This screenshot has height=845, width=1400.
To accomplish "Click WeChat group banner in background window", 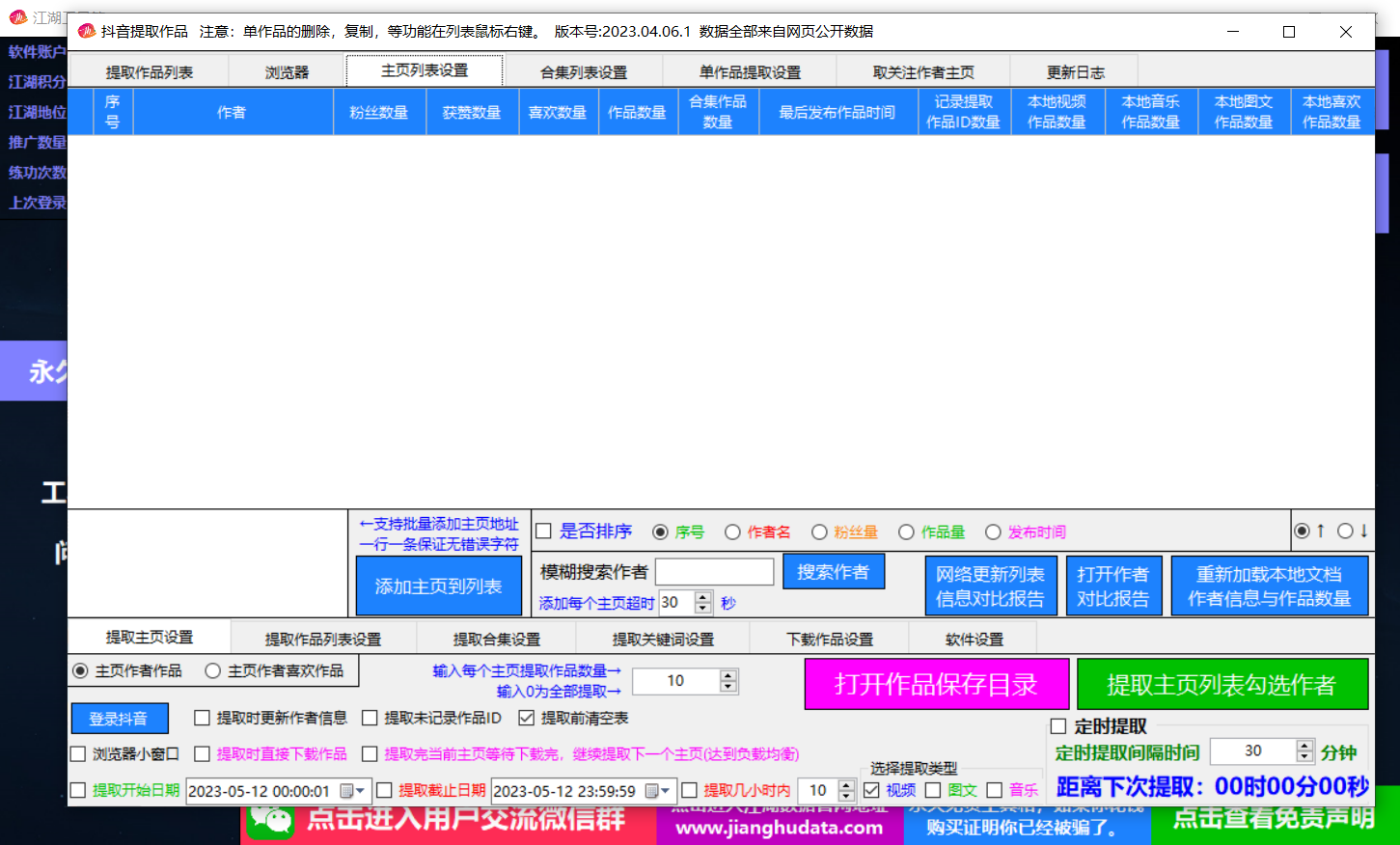I will pyautogui.click(x=449, y=823).
